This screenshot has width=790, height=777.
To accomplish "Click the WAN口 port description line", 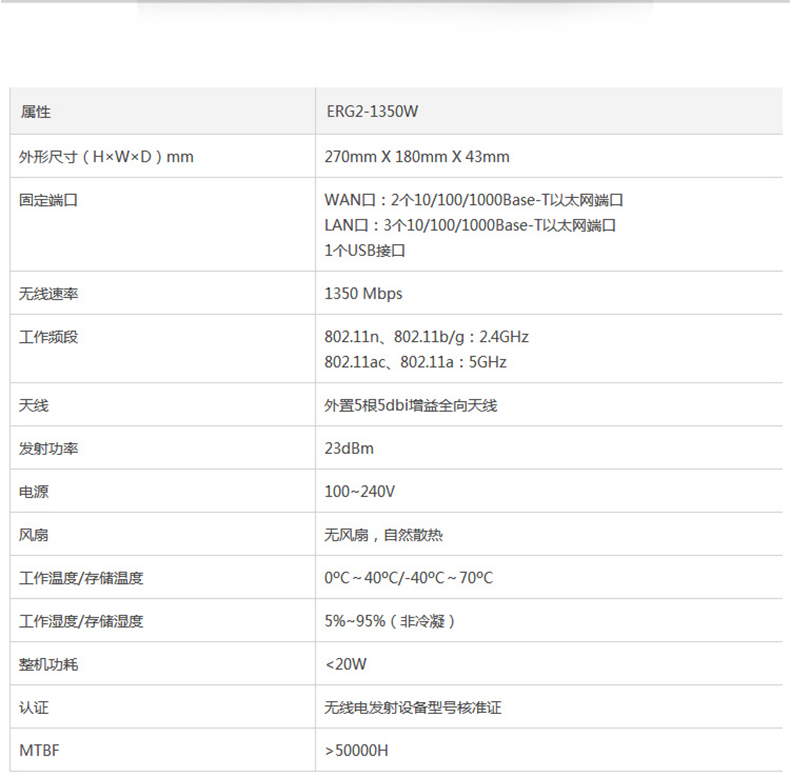I will (474, 200).
